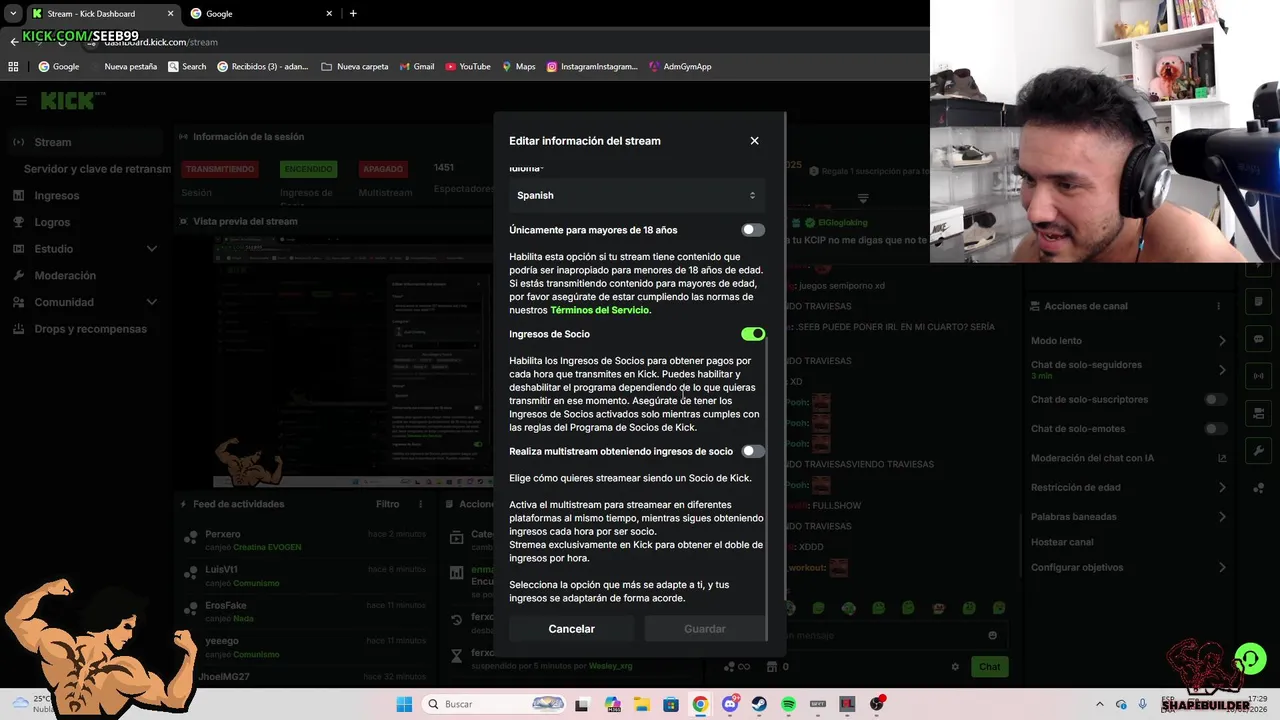Close the Editar información del stream dialog
This screenshot has width=1280, height=720.
(754, 141)
